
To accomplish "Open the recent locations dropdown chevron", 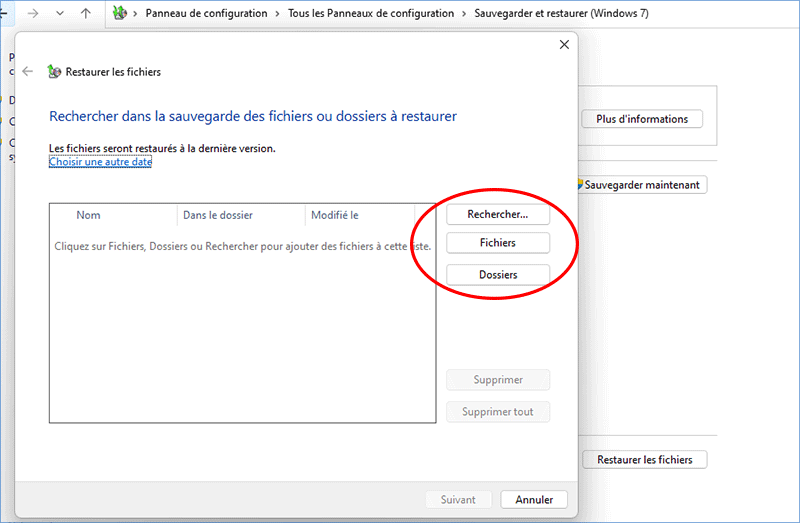I will pos(60,13).
